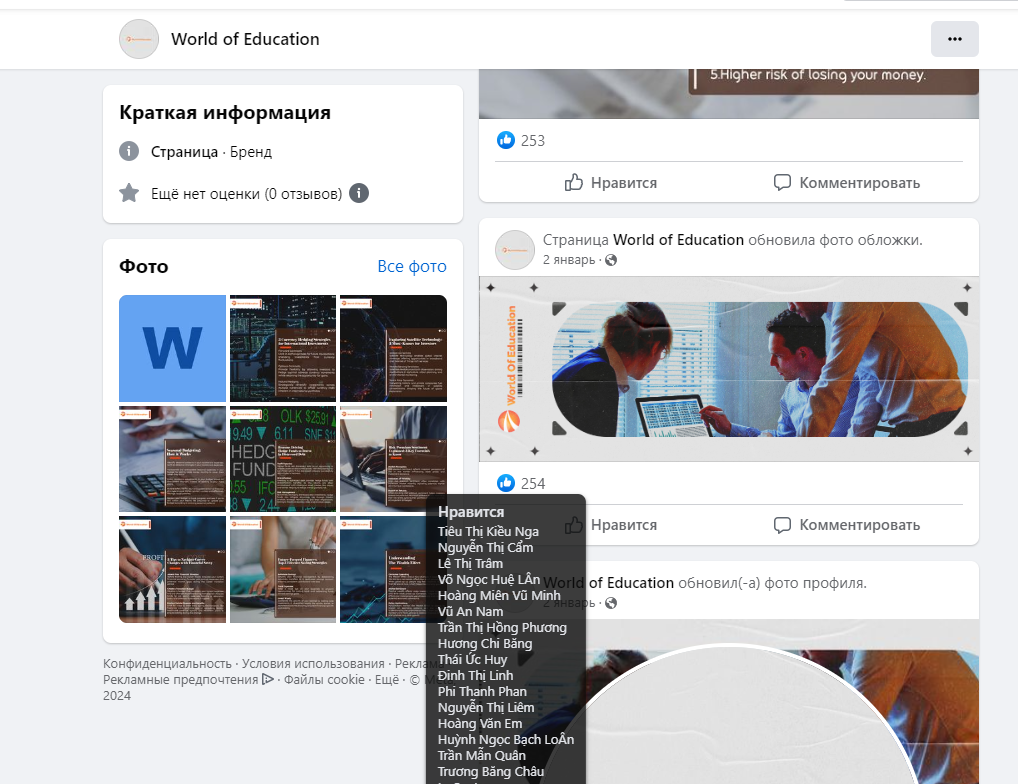
Task: Click the 253 reactions count
Action: (x=533, y=141)
